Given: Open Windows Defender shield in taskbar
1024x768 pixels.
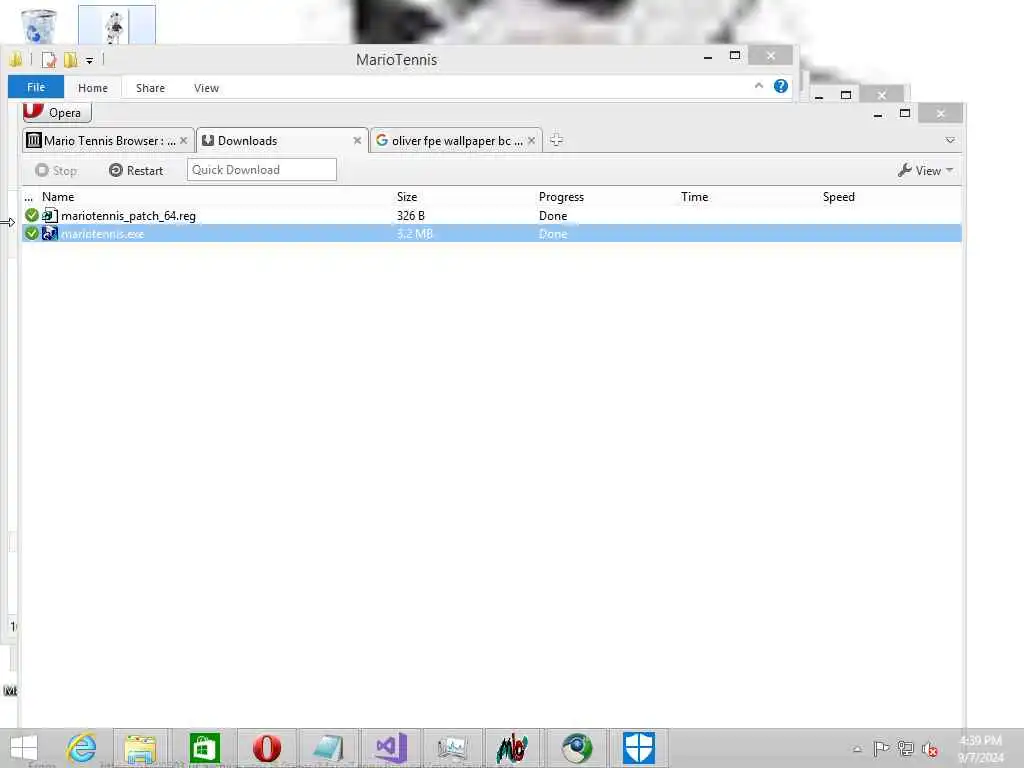Looking at the screenshot, I should 638,748.
